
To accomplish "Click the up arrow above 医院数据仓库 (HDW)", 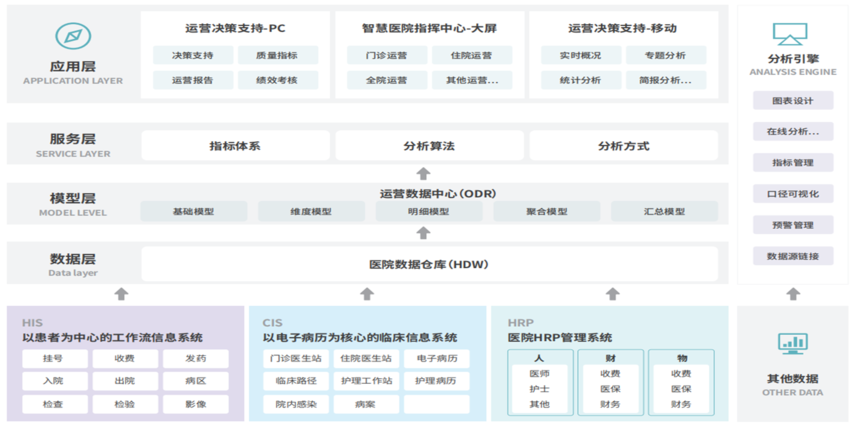I will [x=424, y=233].
